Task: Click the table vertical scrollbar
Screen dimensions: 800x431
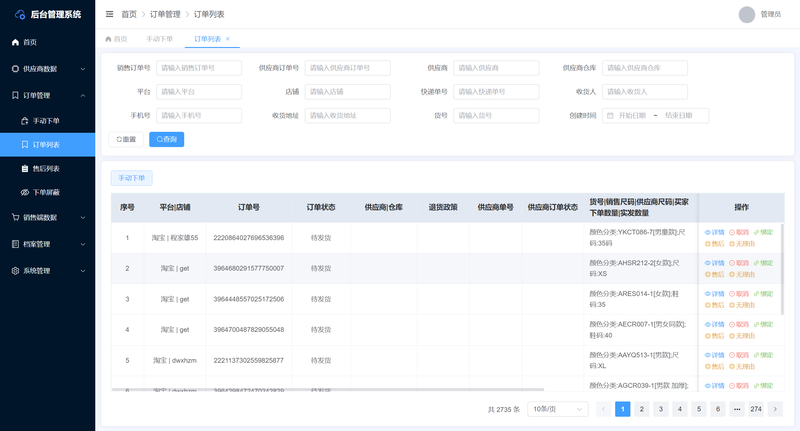Action: pyautogui.click(x=782, y=269)
